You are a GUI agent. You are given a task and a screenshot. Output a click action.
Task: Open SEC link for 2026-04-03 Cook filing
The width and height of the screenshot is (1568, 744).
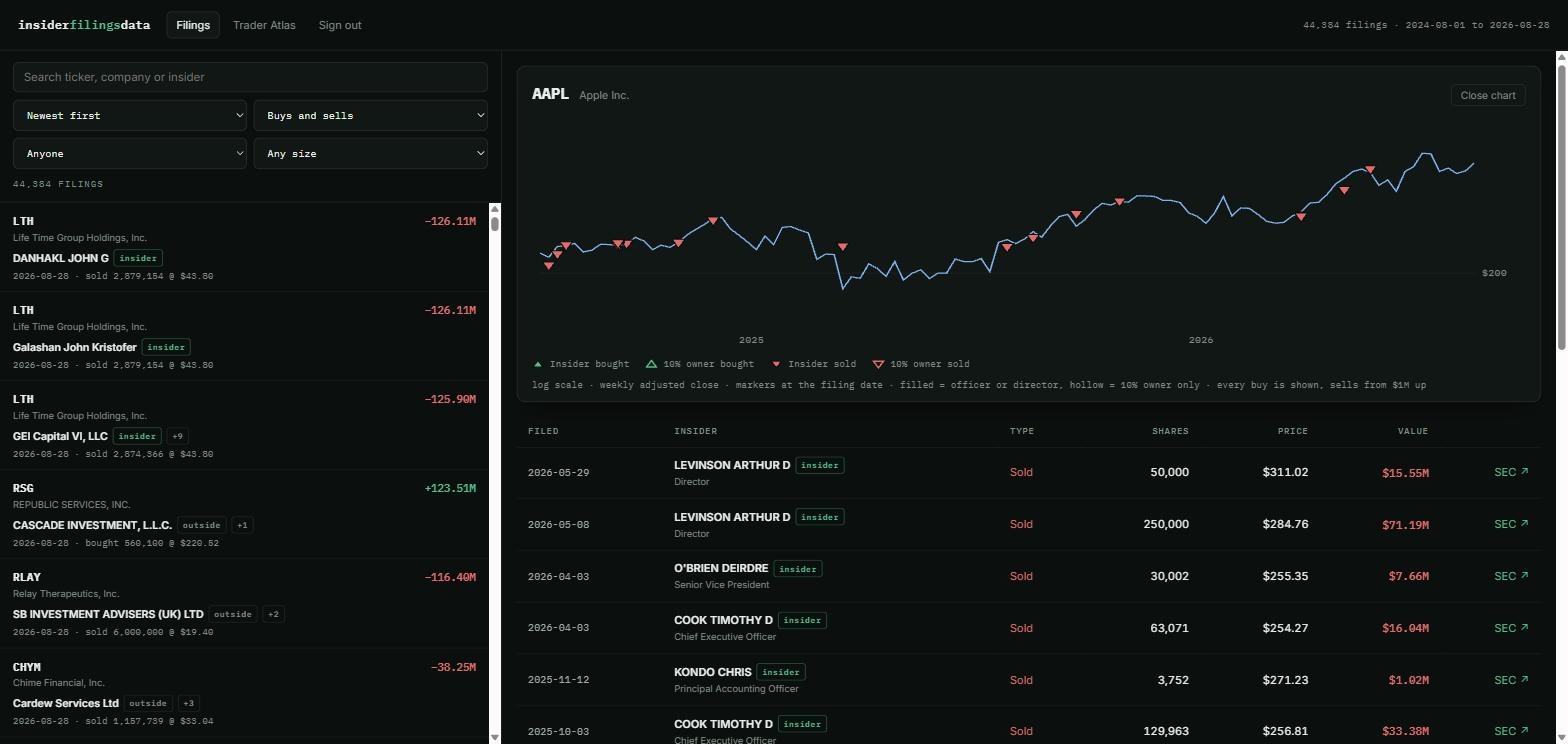[1511, 628]
